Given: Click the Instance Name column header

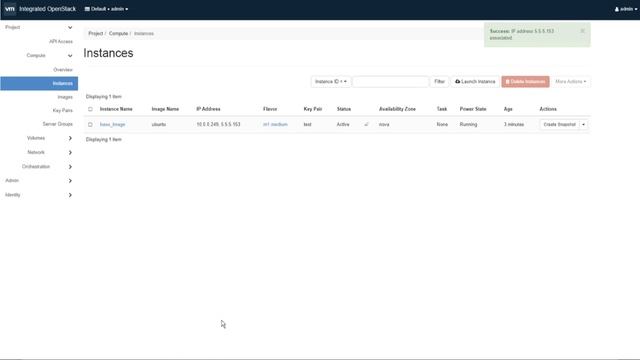Looking at the screenshot, I should (116, 109).
